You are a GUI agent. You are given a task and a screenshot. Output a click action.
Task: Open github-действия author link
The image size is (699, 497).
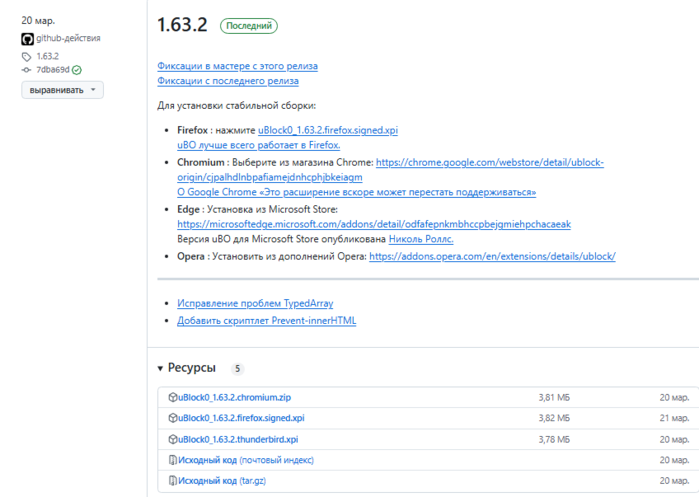(x=68, y=38)
